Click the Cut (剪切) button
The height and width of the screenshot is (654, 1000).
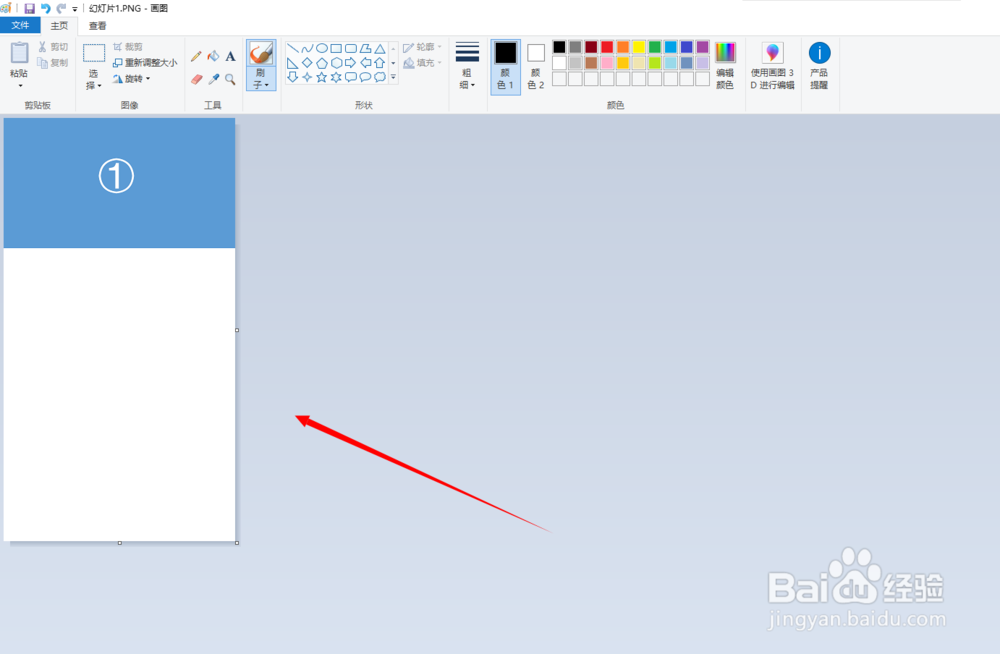coord(53,47)
